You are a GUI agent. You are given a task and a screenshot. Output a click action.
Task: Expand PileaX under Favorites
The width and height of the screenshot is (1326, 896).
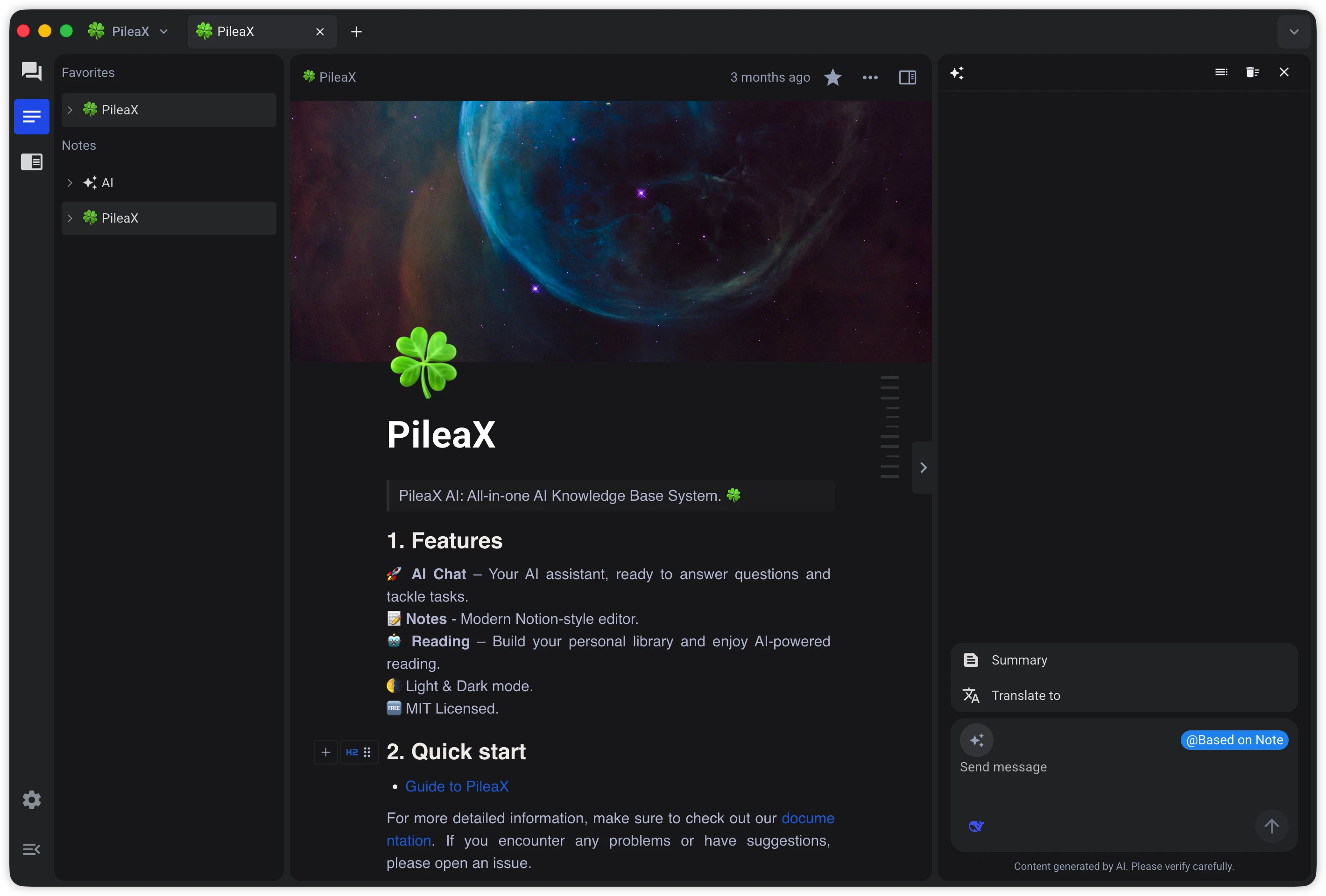pos(70,110)
